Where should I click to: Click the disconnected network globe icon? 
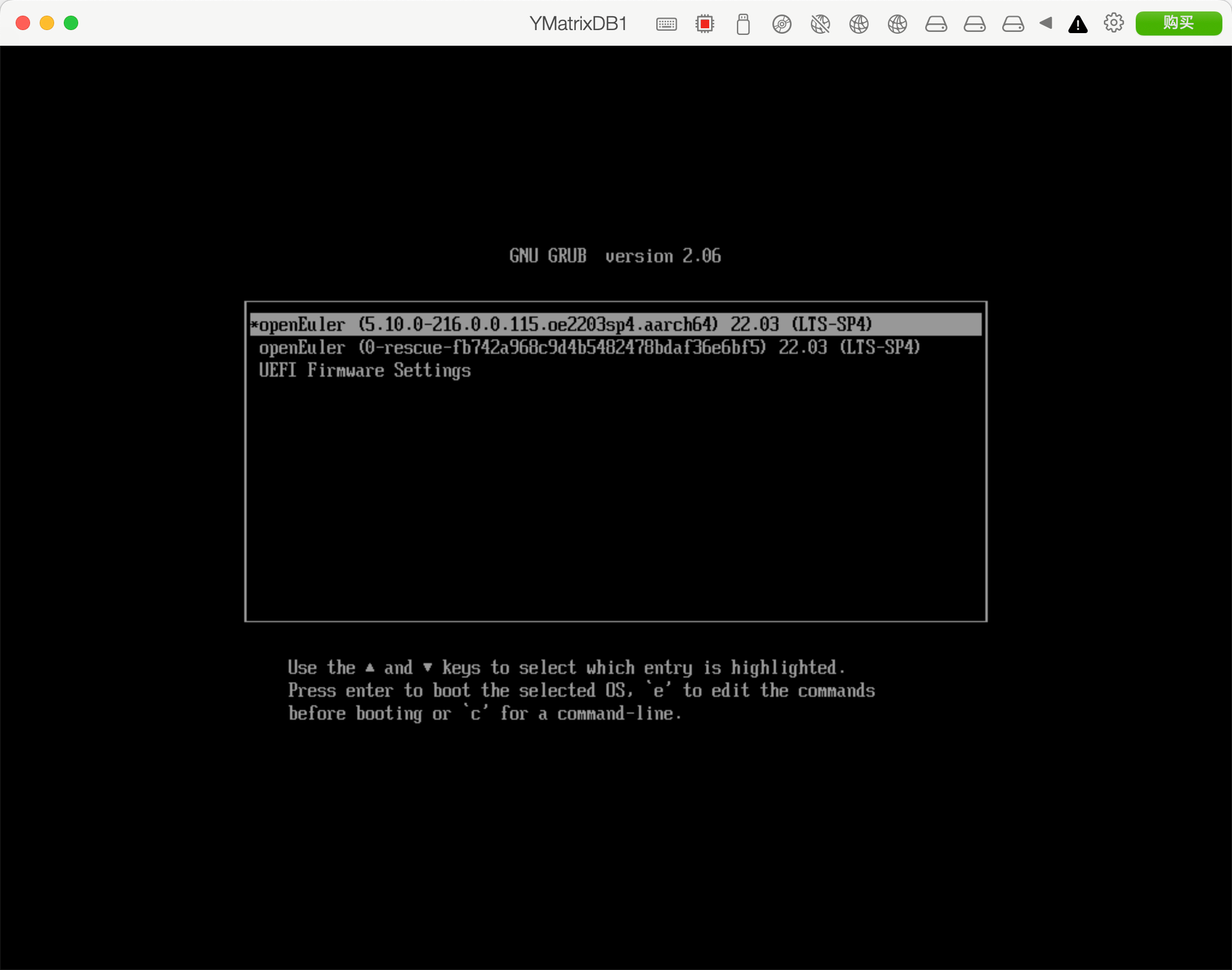[x=820, y=24]
